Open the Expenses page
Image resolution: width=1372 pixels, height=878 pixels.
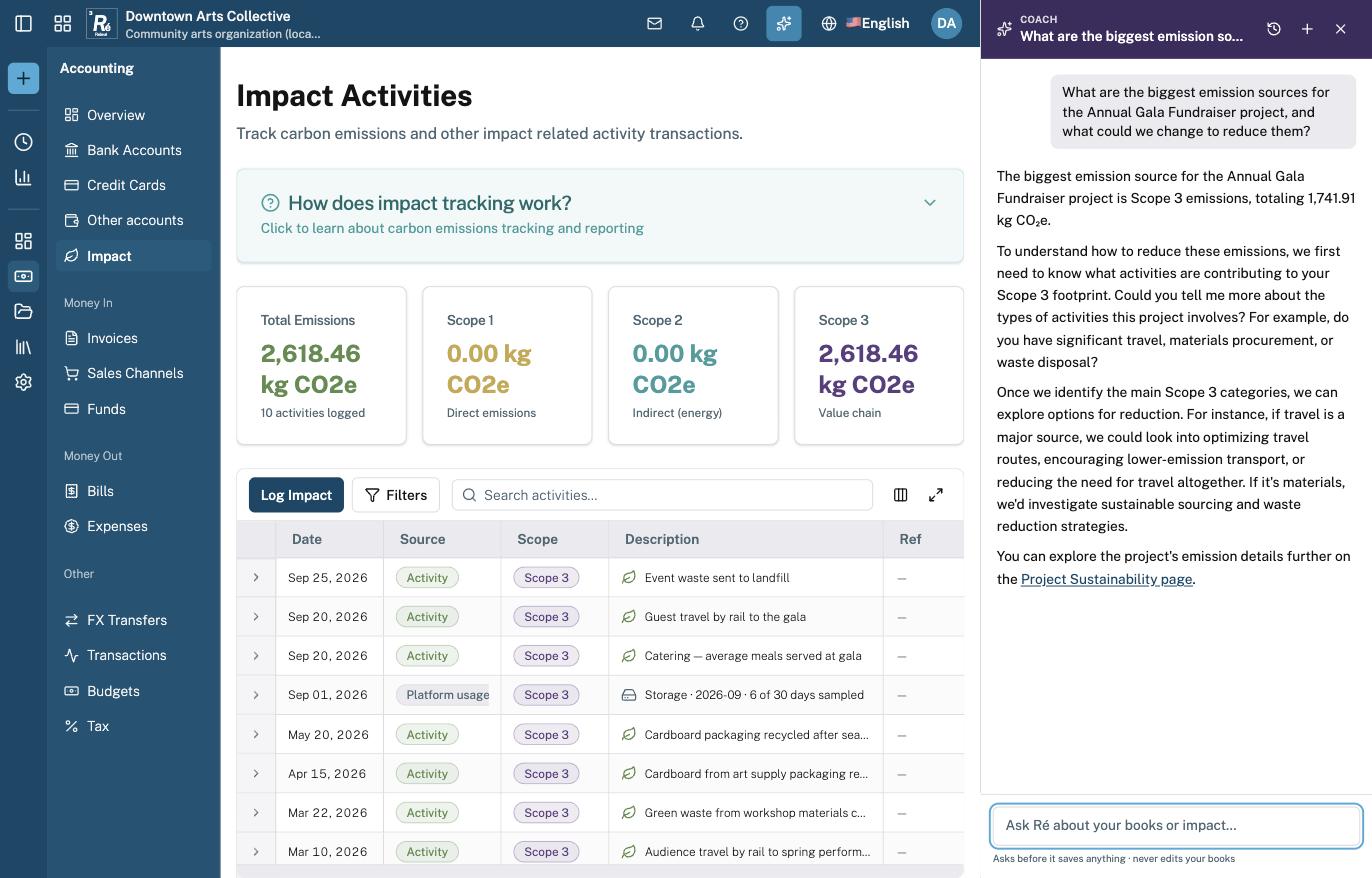click(x=134, y=526)
